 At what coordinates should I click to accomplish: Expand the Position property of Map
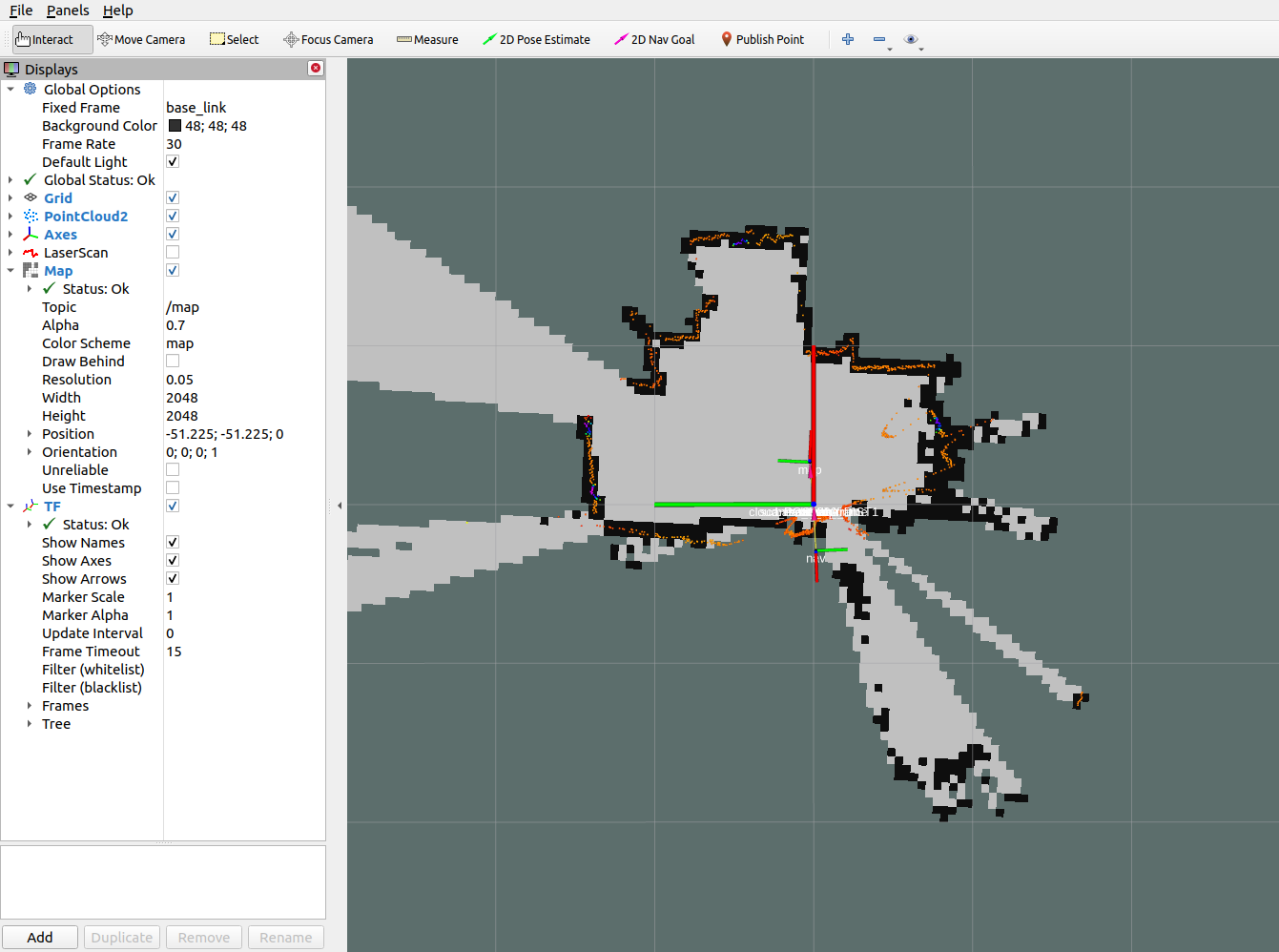click(30, 433)
